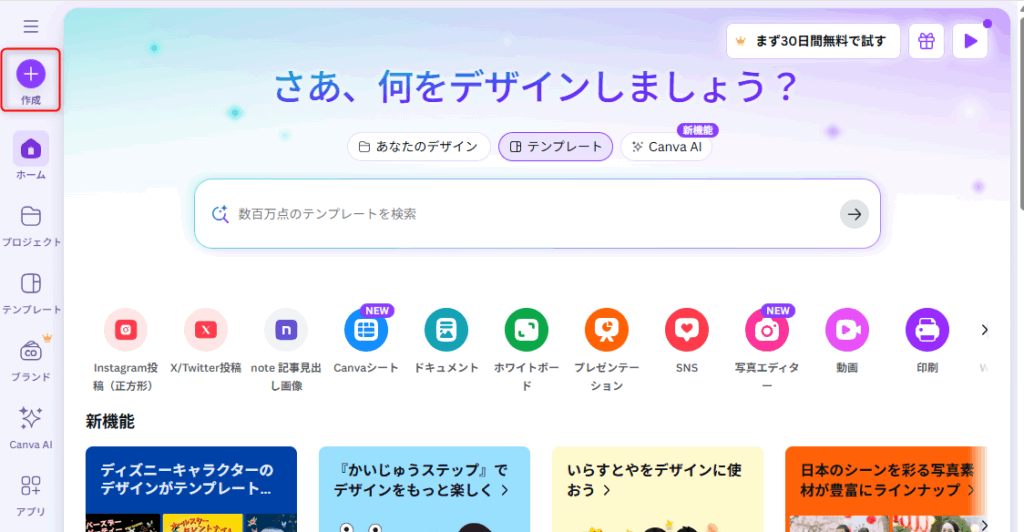
Task: Open Canva AI in the sidebar
Action: 31,428
